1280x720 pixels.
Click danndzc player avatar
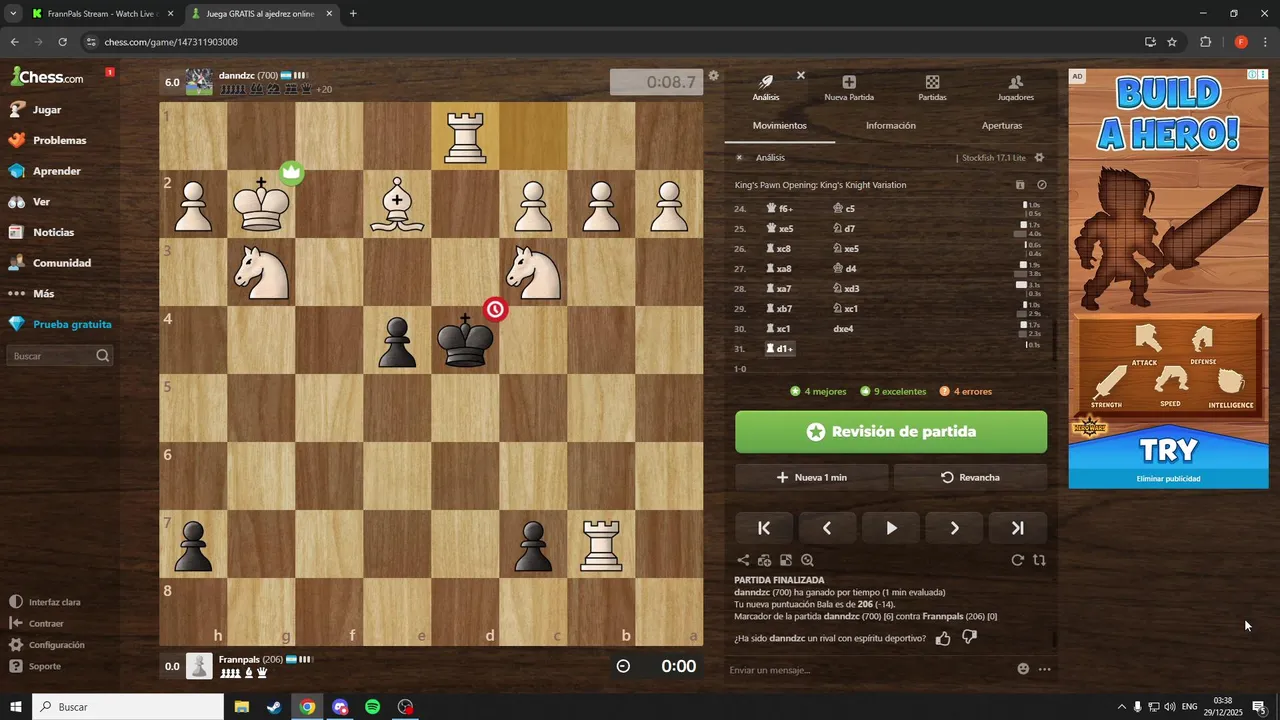[199, 82]
